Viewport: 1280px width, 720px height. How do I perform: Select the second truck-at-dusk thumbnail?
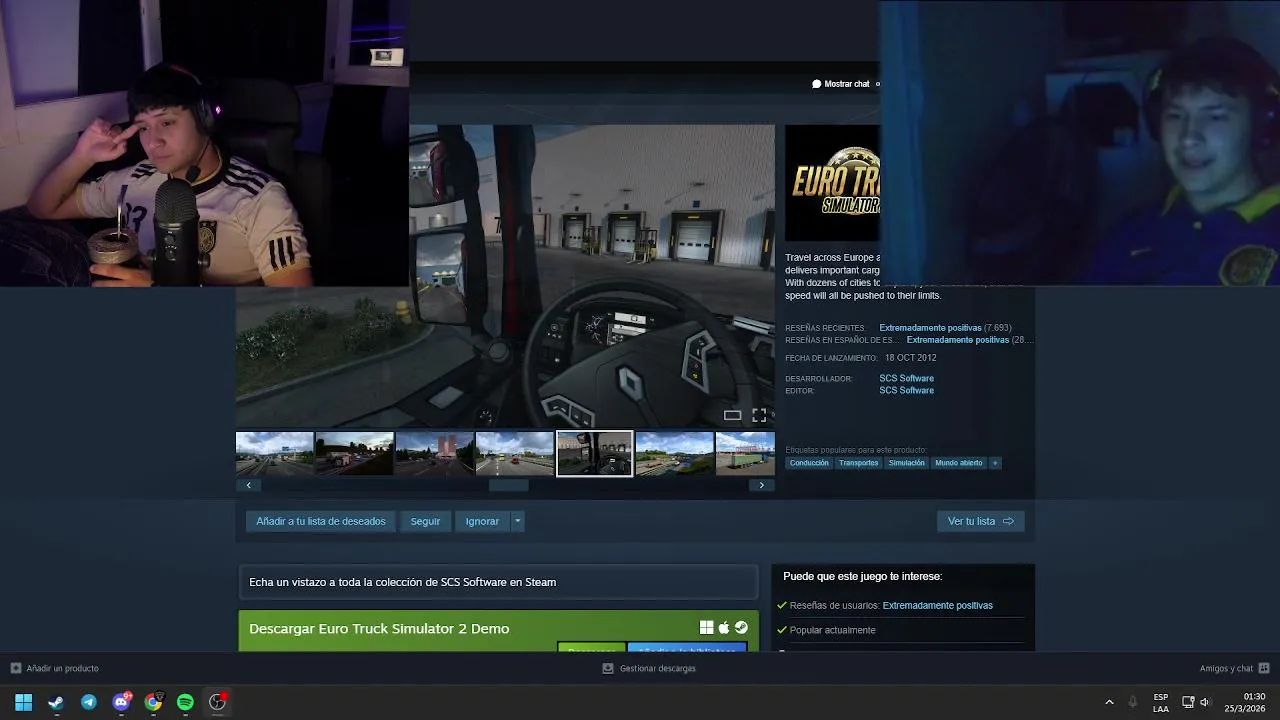pos(354,453)
